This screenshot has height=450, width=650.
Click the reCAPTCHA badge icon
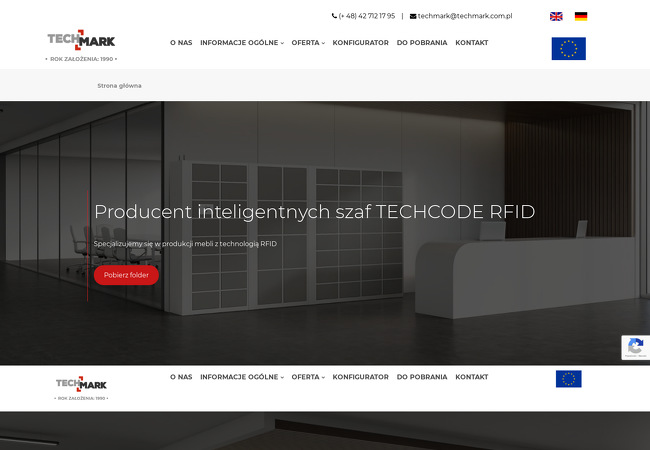tap(635, 347)
